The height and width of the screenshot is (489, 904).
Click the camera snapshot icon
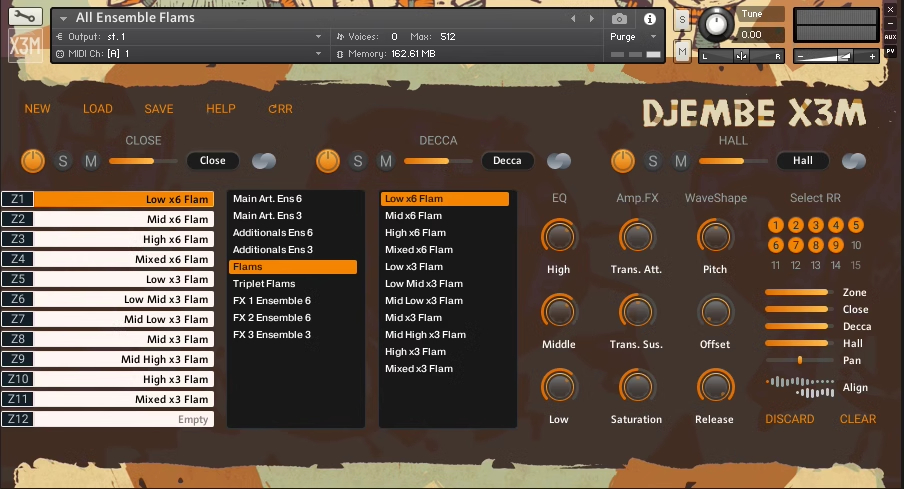(x=619, y=19)
